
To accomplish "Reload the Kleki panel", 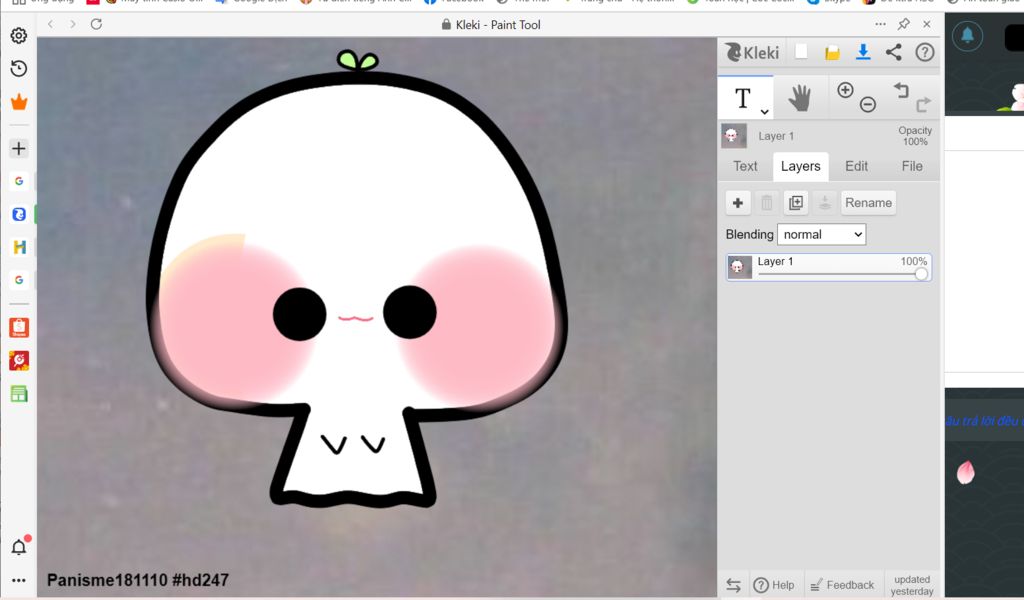I will [96, 24].
